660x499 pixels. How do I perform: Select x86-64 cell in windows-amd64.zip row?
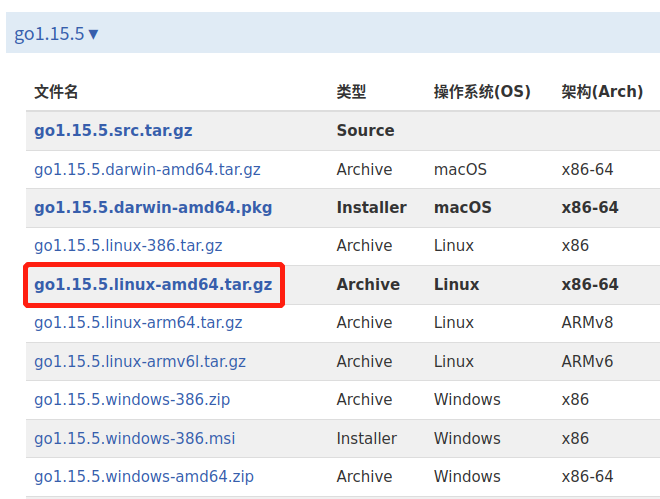coord(587,477)
